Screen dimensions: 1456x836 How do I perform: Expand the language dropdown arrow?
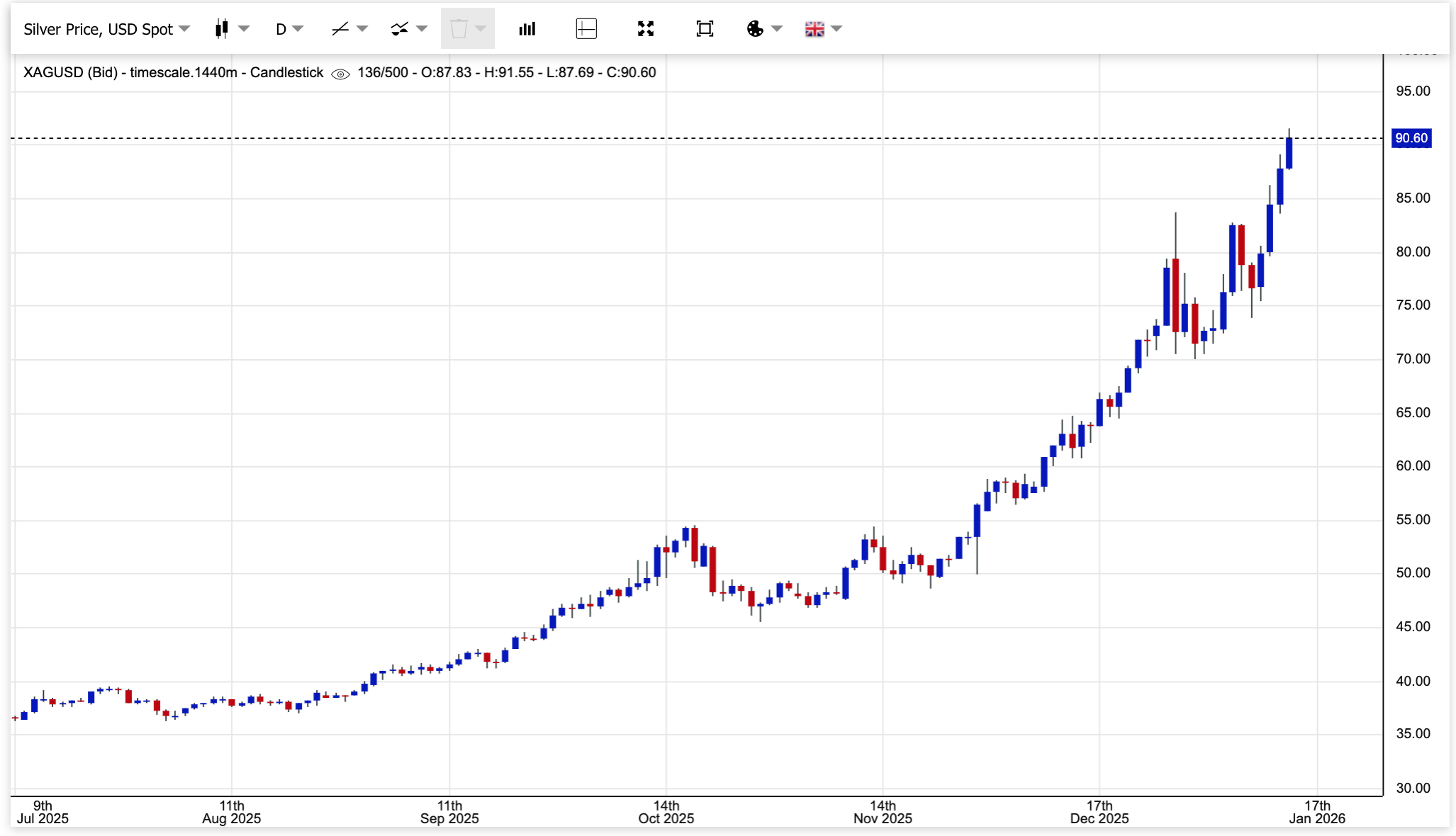click(x=836, y=29)
